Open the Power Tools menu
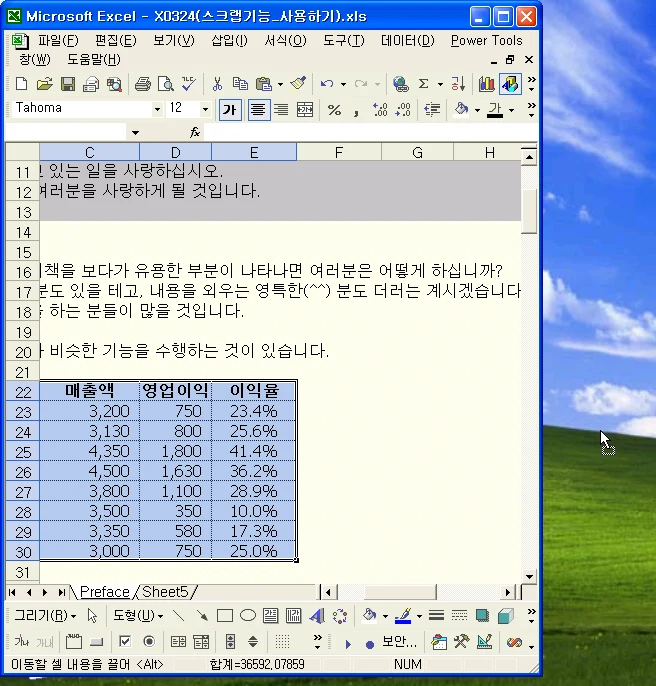 487,40
